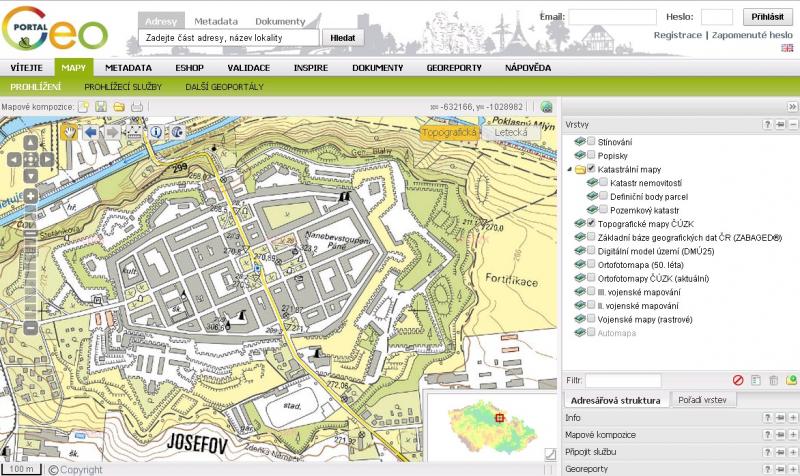The height and width of the screenshot is (476, 800).
Task: Click the zoom in plus button
Action: click(31, 195)
